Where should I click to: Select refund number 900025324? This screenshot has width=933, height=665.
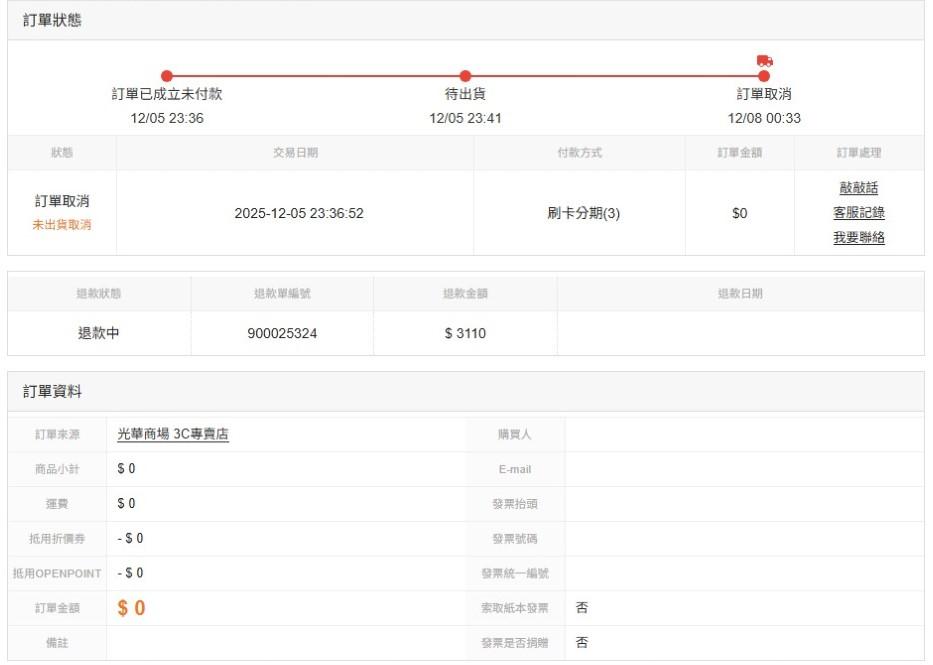coord(282,333)
